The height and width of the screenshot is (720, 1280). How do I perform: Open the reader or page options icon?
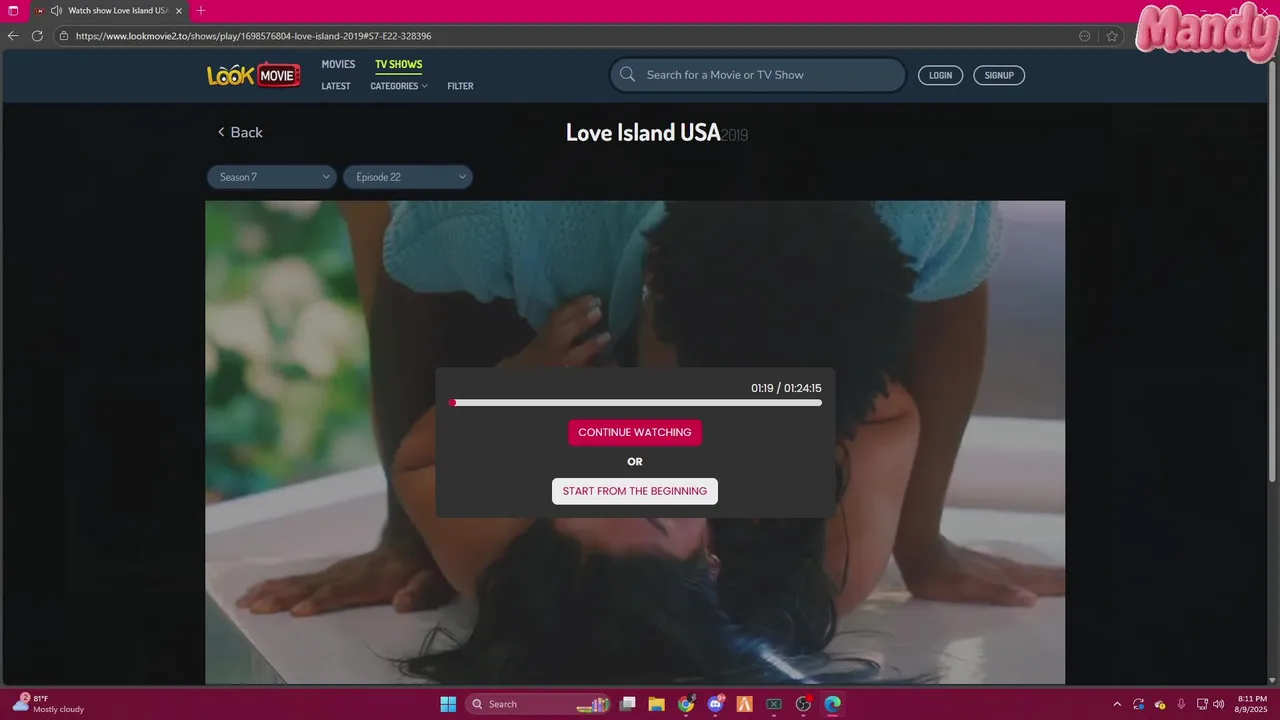coord(1085,36)
